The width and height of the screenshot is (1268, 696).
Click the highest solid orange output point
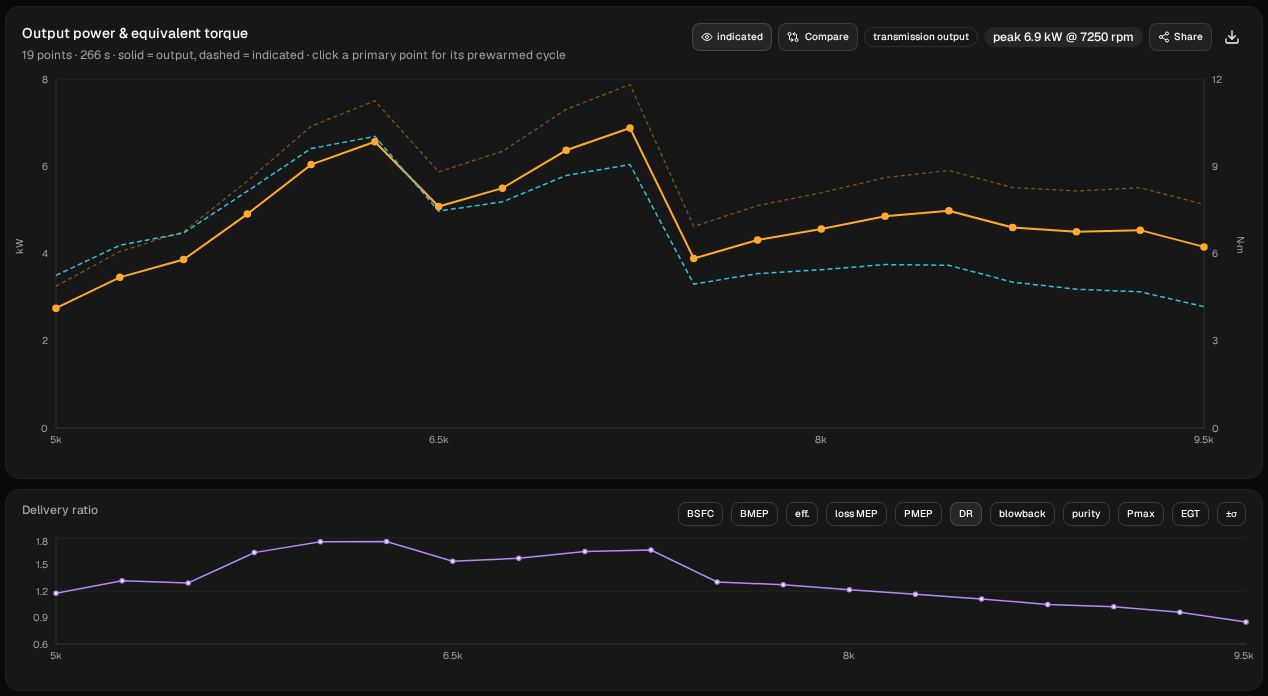630,128
